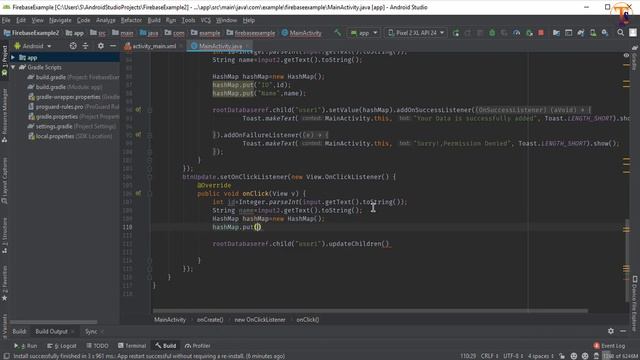Toggle the read-only lock icon in status bar
This screenshot has height=360, width=640.
pos(562,356)
